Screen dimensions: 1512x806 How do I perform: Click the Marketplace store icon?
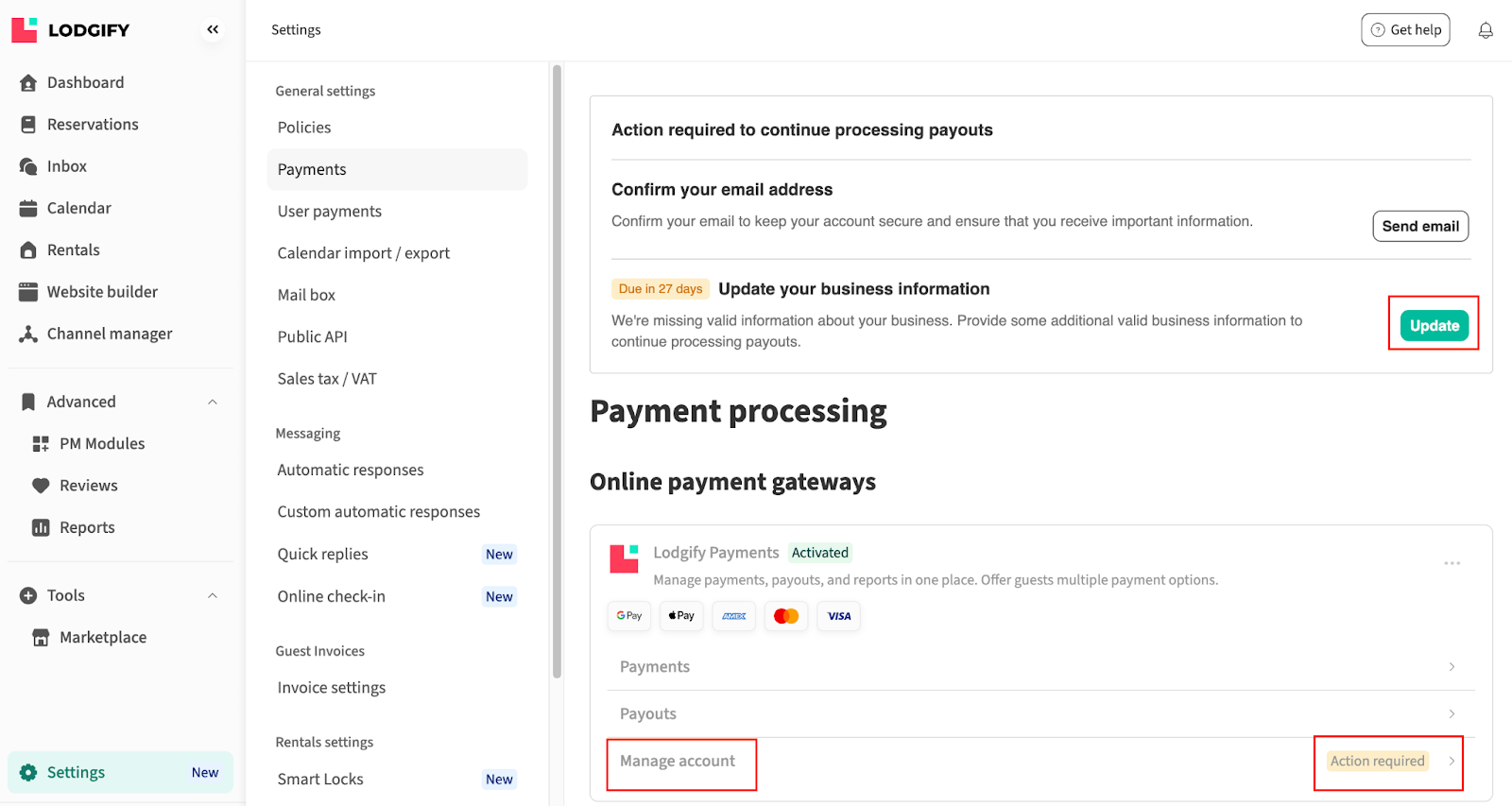(41, 638)
